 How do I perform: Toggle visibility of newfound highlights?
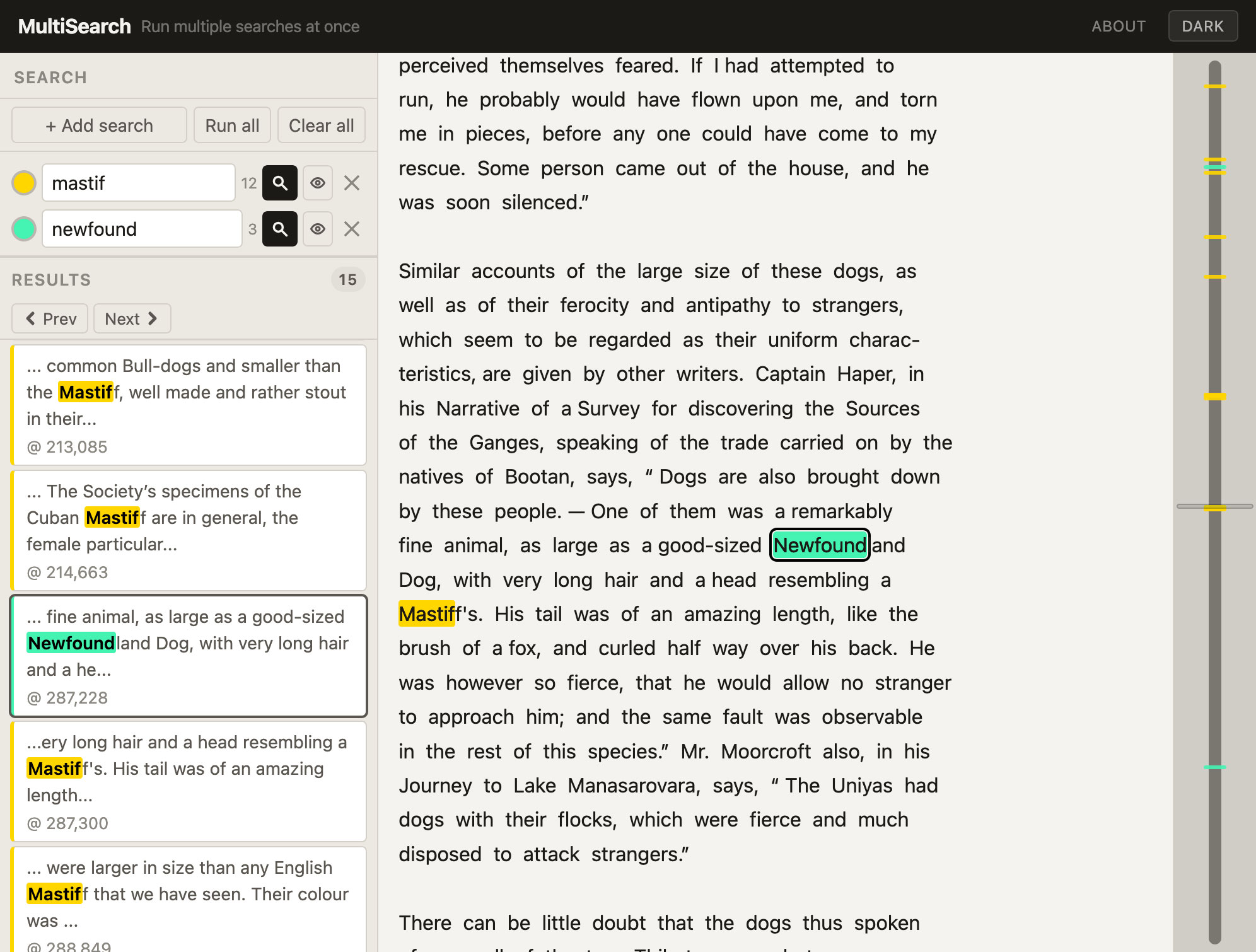[x=318, y=229]
